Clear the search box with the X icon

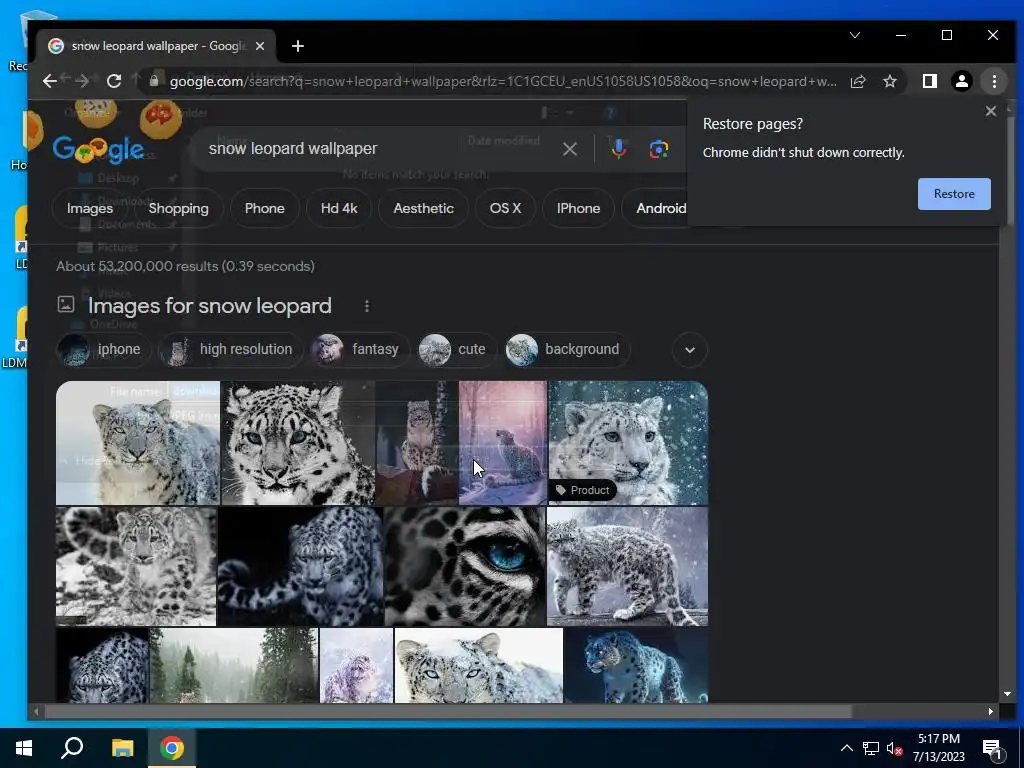[569, 149]
